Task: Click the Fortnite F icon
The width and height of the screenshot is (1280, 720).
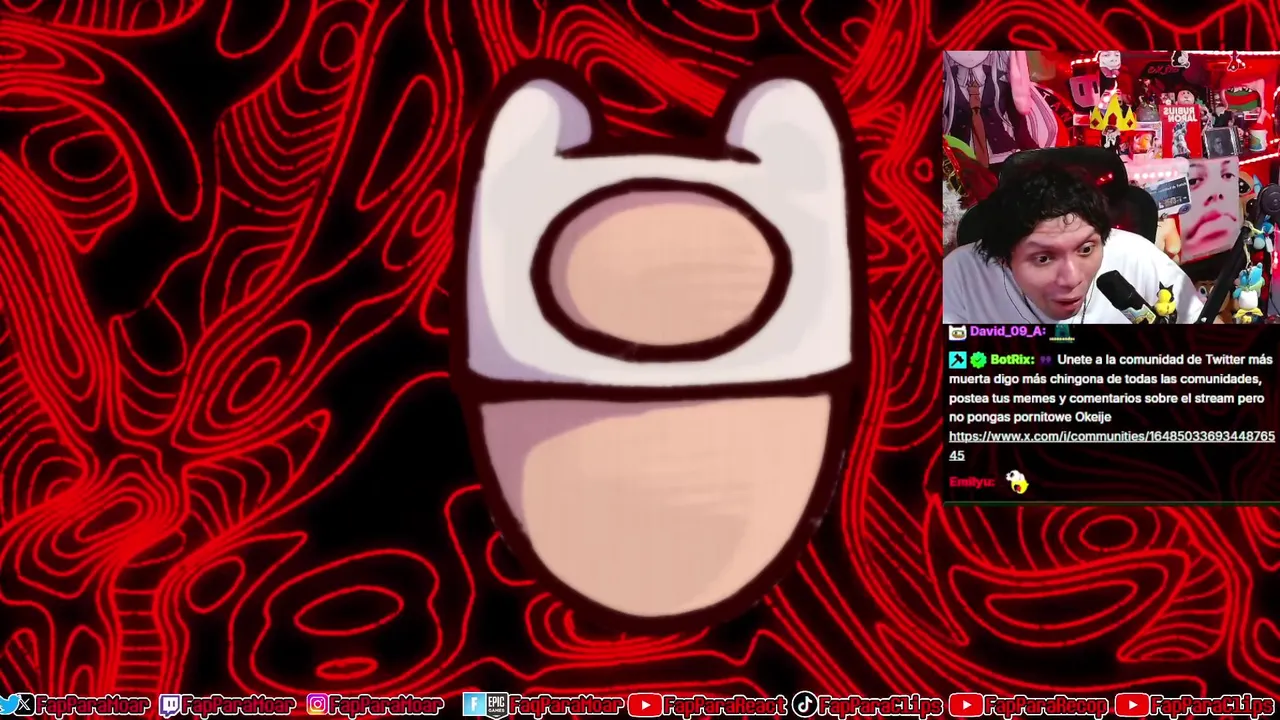Action: [x=473, y=704]
